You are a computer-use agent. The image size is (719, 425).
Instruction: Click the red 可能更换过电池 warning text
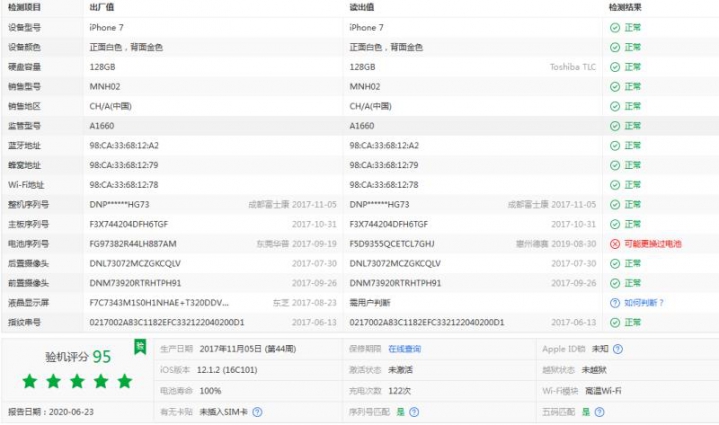pyautogui.click(x=653, y=244)
